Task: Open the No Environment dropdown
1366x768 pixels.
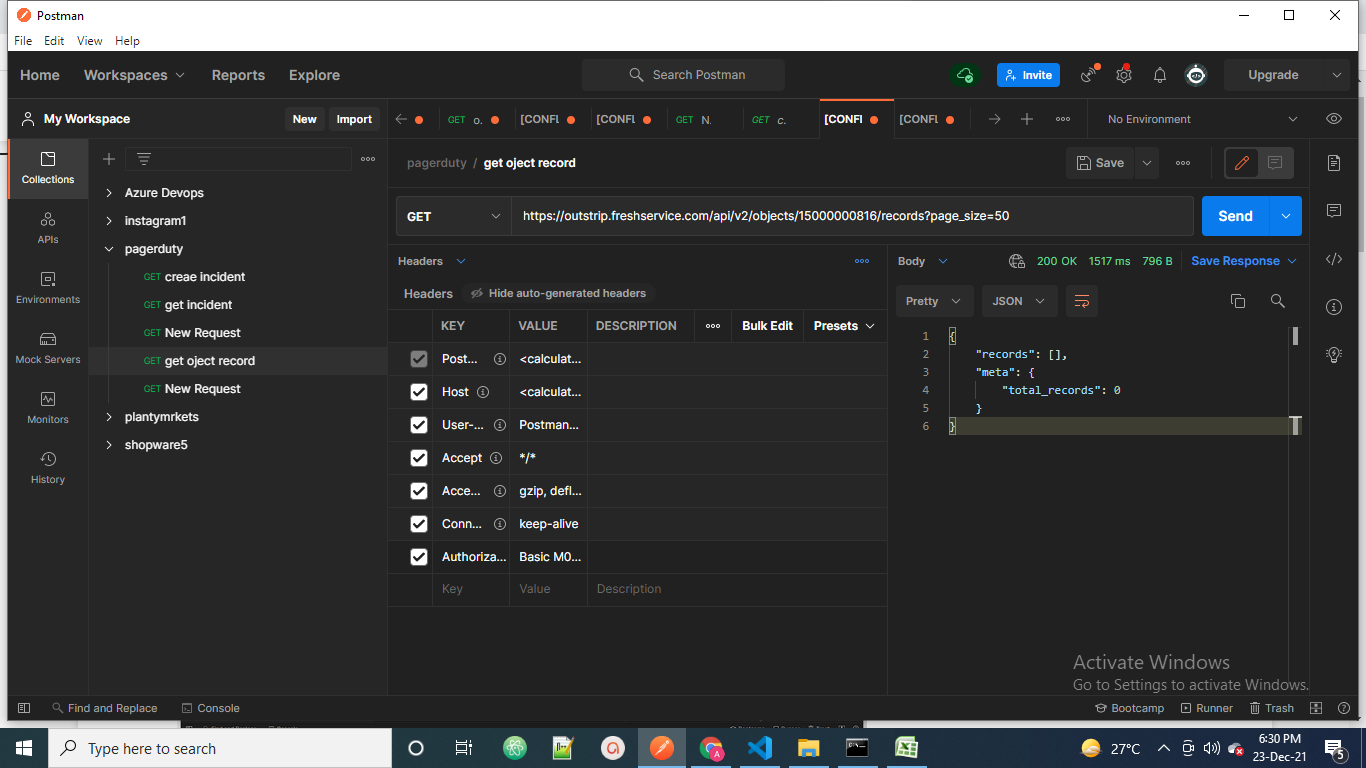Action: click(x=1202, y=119)
